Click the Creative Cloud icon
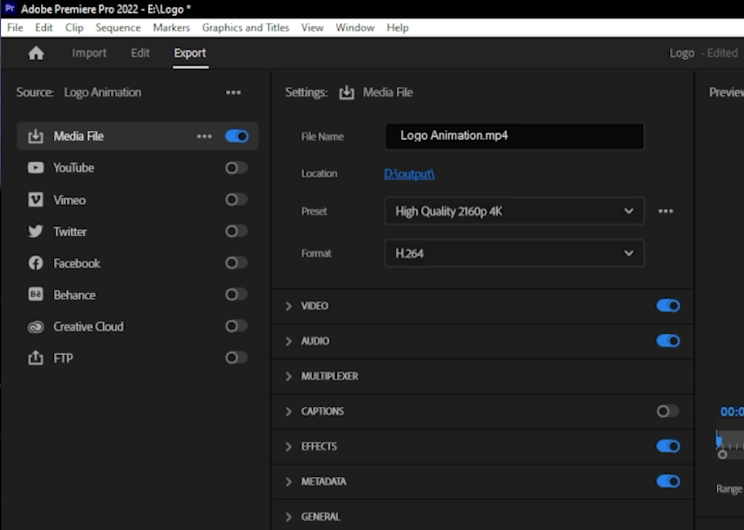This screenshot has width=744, height=530. click(x=36, y=327)
